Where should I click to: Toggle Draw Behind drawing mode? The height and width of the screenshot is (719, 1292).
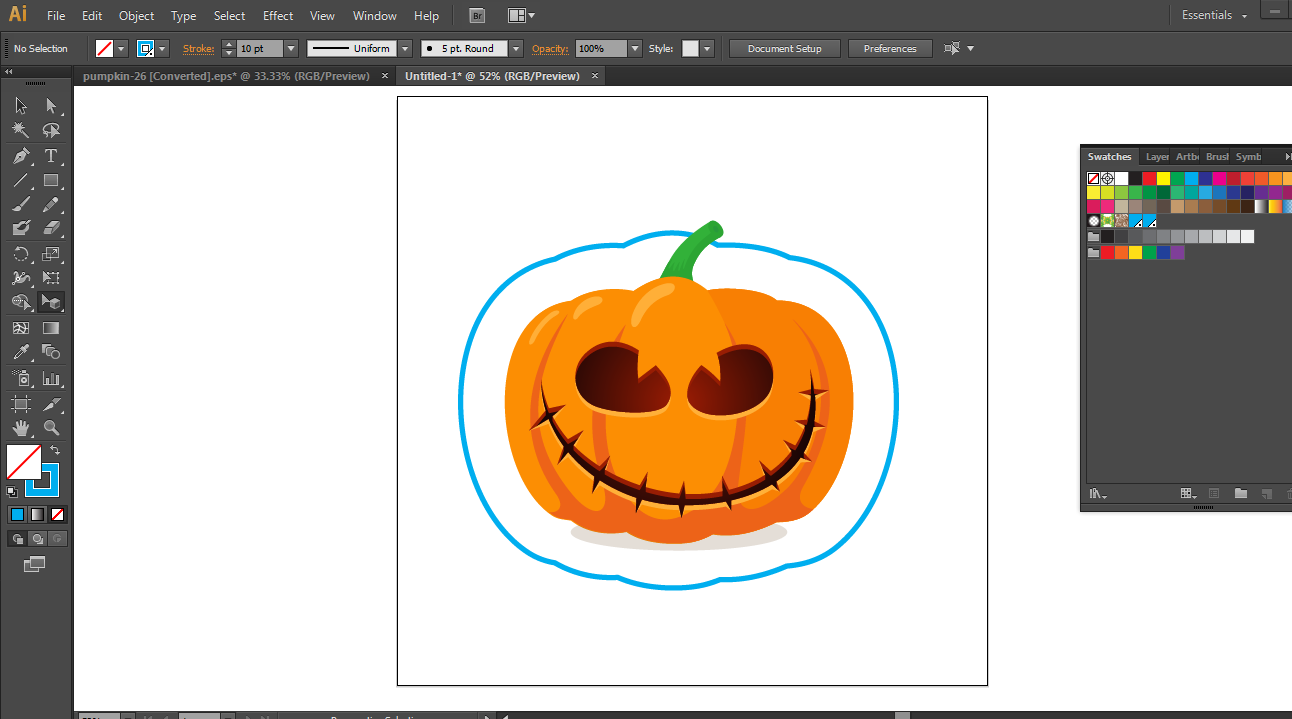(38, 539)
